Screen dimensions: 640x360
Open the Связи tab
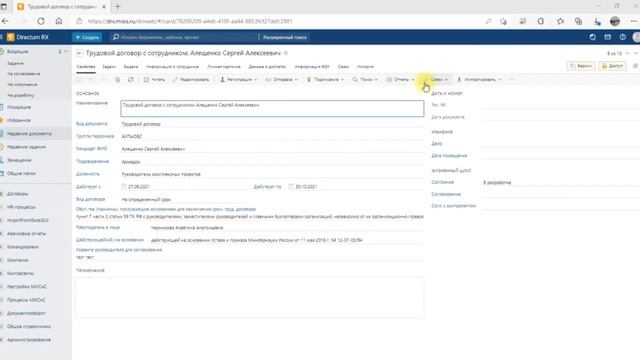click(x=343, y=67)
